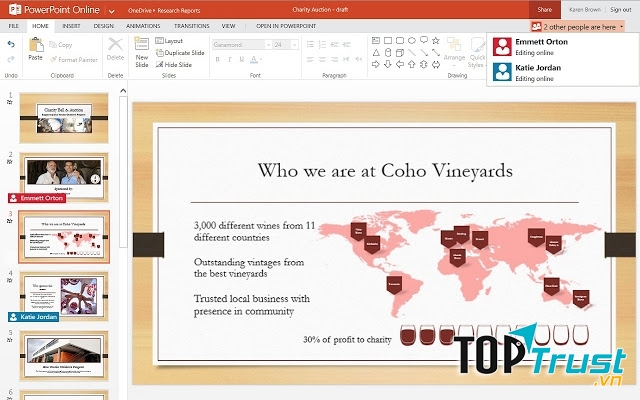Click Hide Slide
The height and width of the screenshot is (400, 640).
[x=174, y=64]
